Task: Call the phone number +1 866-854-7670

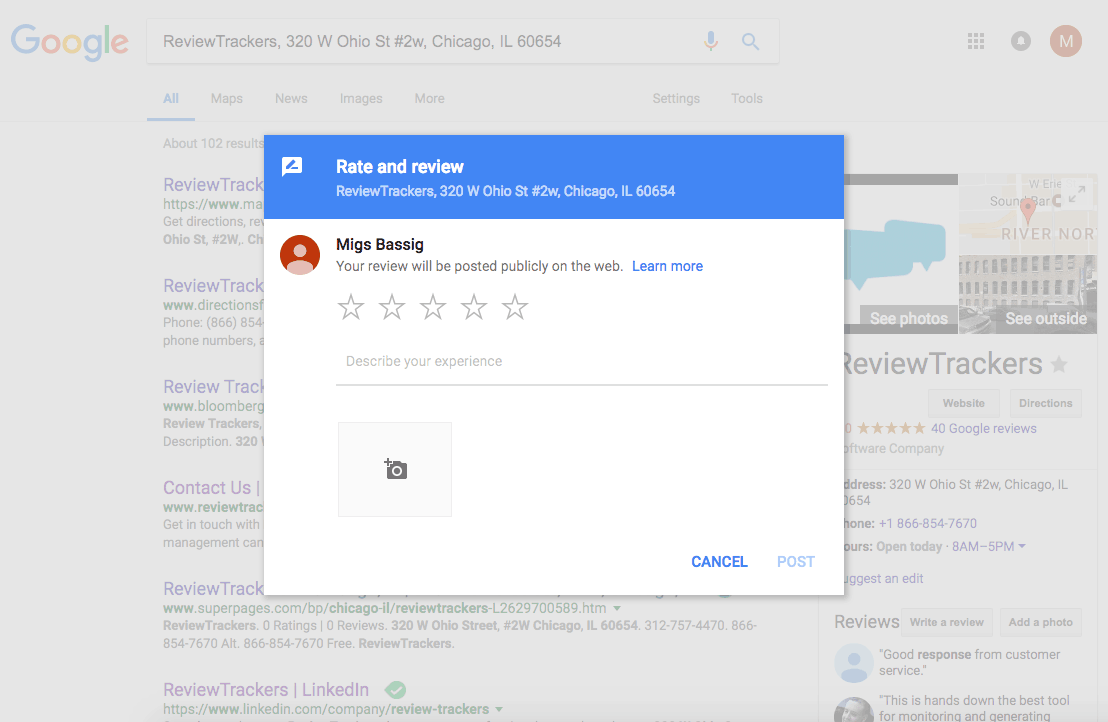Action: tap(928, 523)
